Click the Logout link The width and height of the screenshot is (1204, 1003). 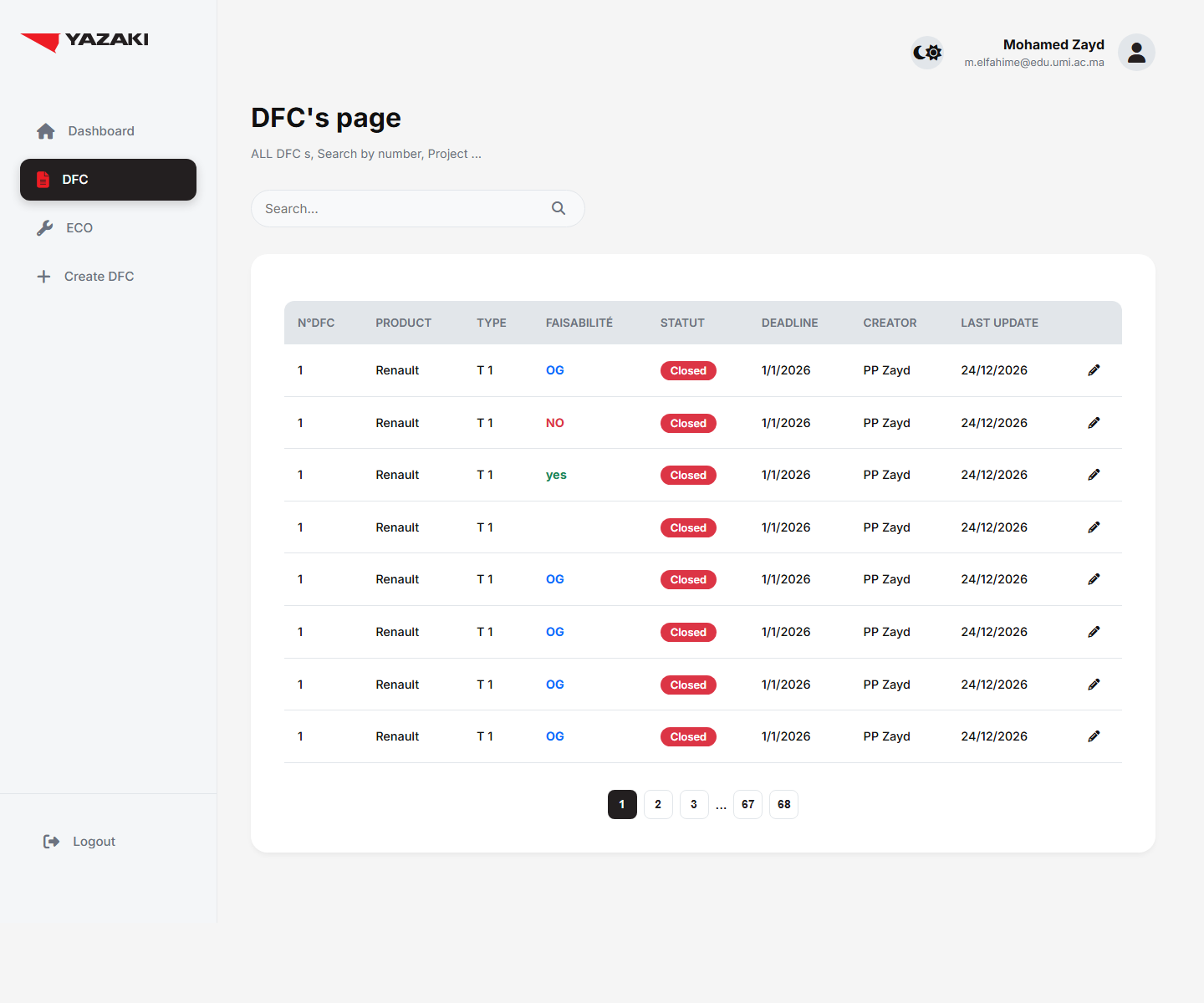point(94,842)
